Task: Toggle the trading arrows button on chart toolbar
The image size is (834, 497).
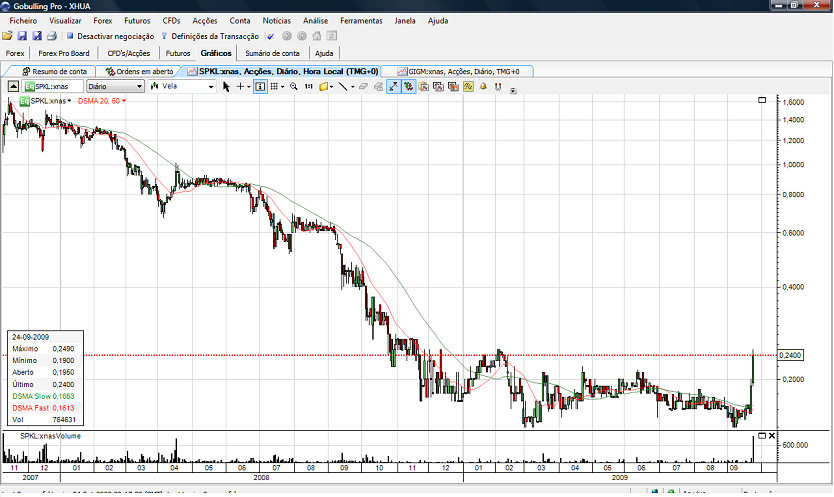Action: click(408, 87)
